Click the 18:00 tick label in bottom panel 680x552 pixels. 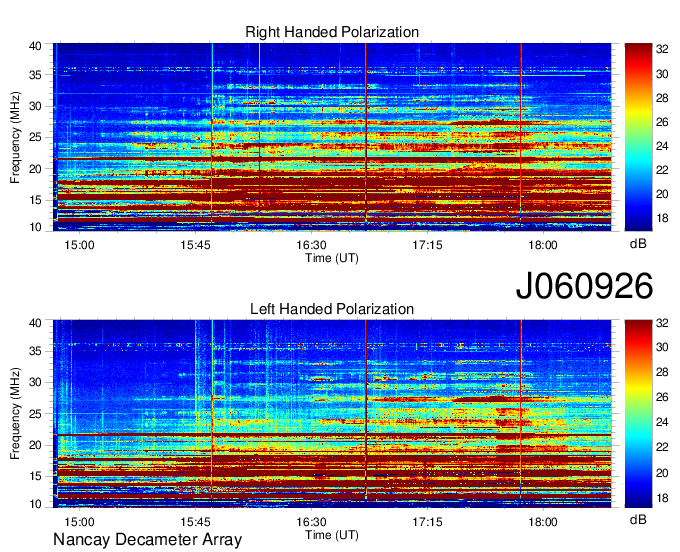(x=543, y=522)
